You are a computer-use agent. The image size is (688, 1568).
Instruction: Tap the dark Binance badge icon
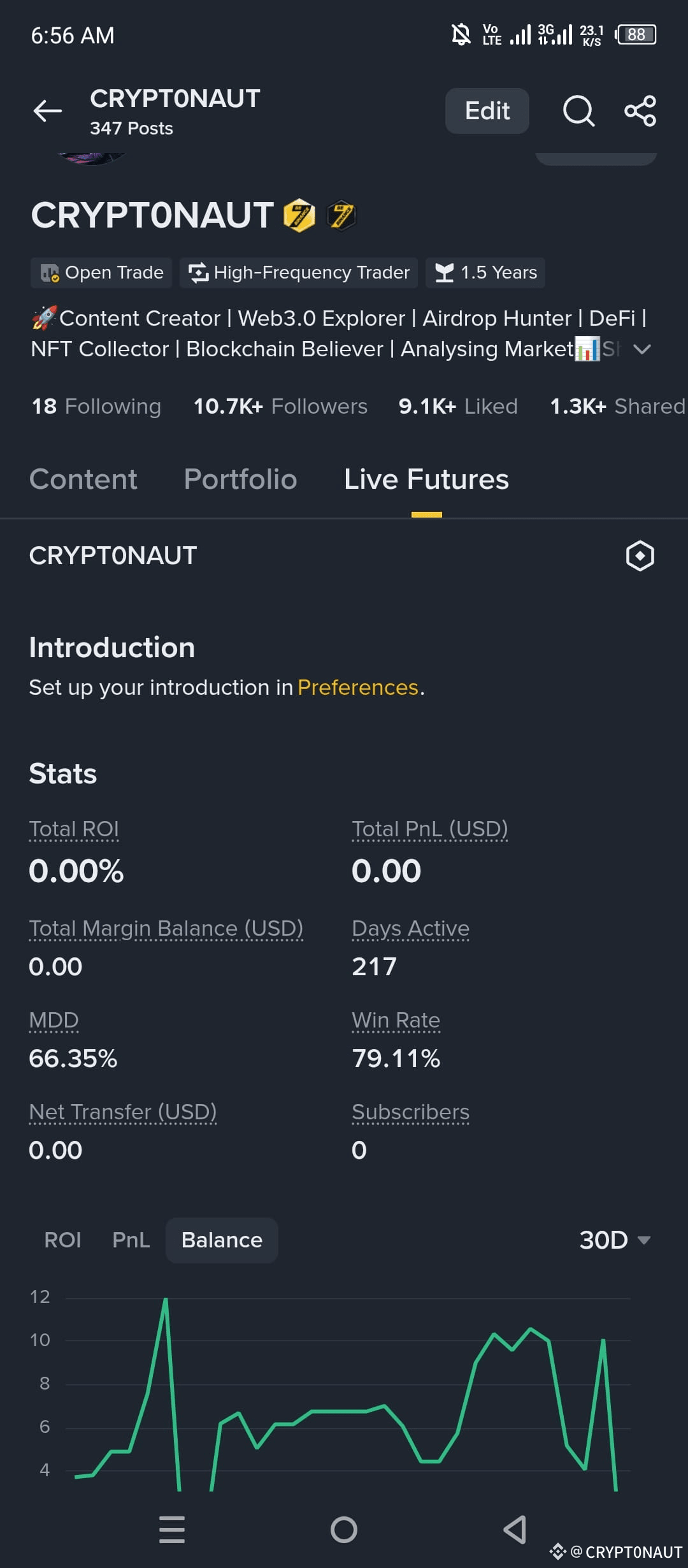[341, 215]
